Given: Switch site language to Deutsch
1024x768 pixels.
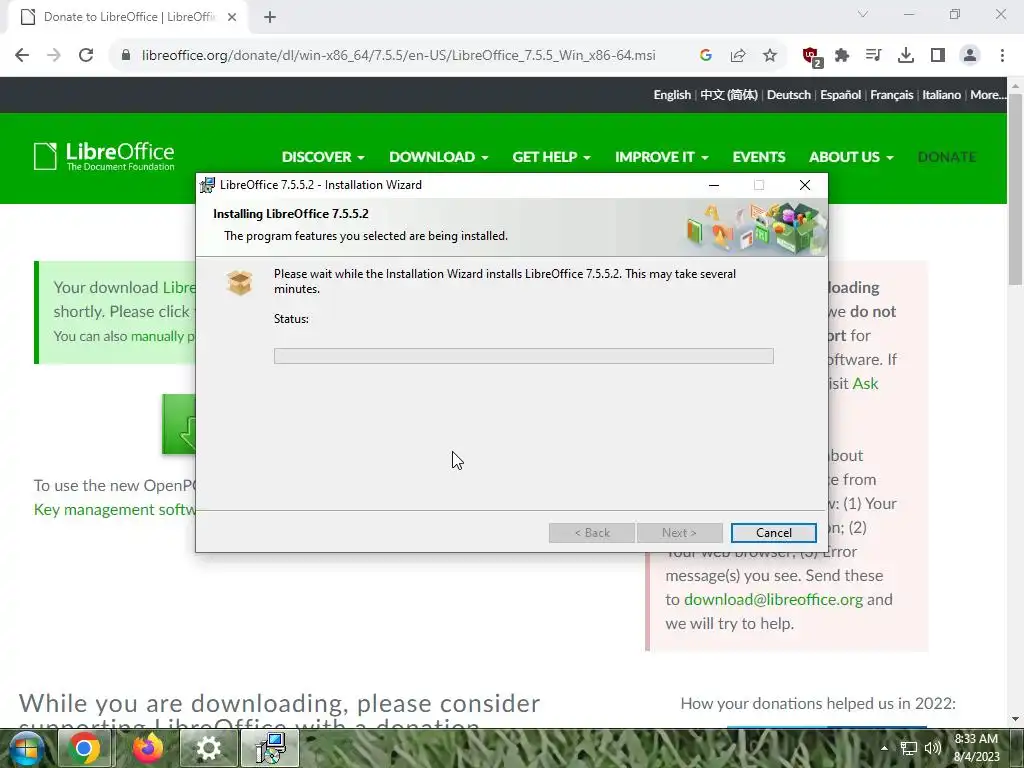Looking at the screenshot, I should [x=789, y=95].
